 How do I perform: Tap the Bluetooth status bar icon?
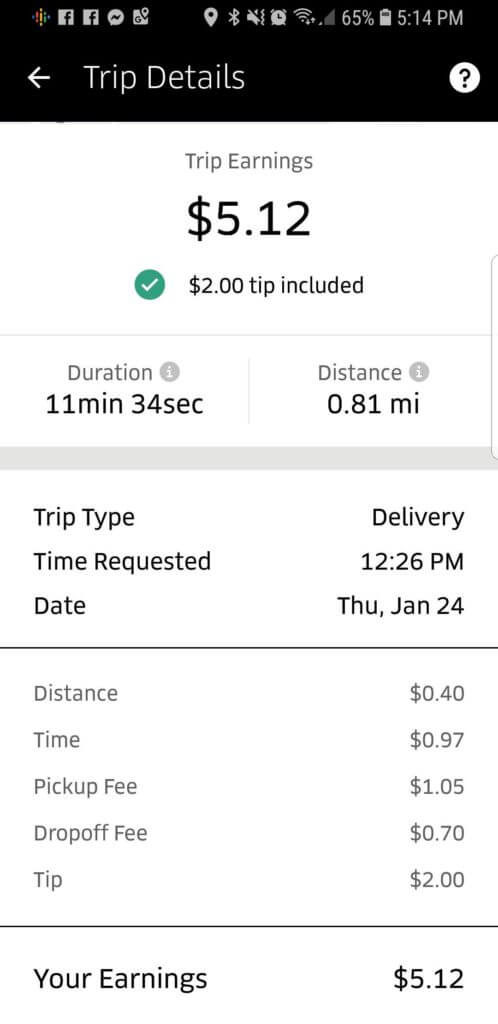click(234, 18)
